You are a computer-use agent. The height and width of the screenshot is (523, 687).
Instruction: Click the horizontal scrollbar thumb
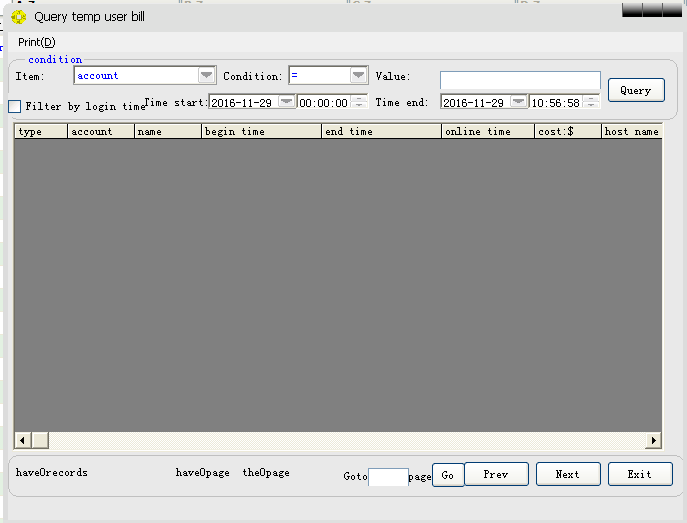coord(40,440)
